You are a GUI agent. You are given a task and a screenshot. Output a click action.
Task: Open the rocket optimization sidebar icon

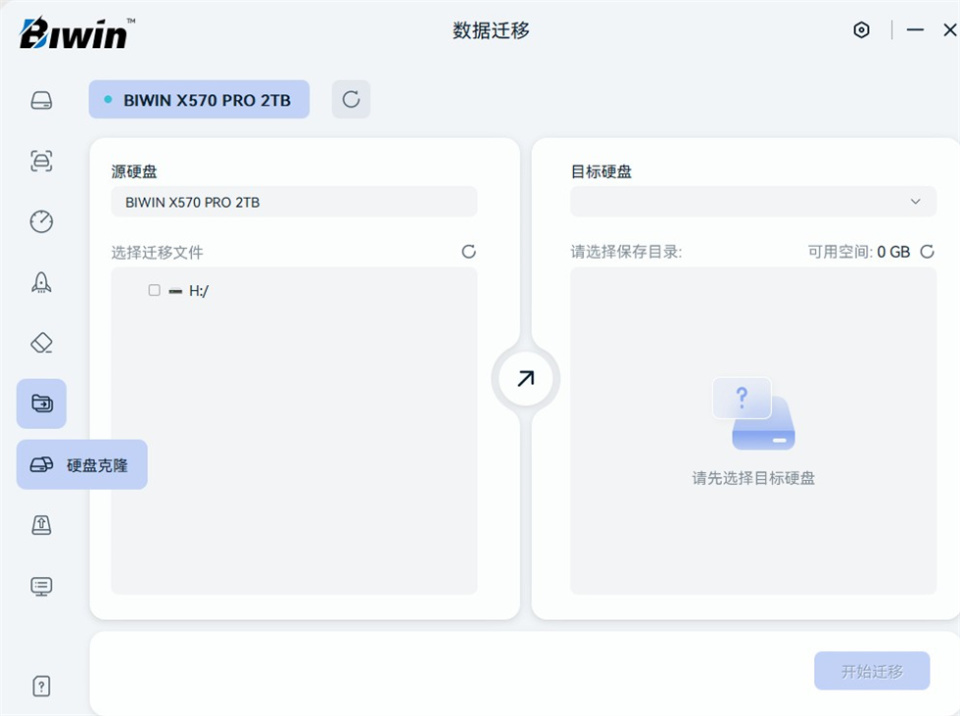[x=42, y=282]
